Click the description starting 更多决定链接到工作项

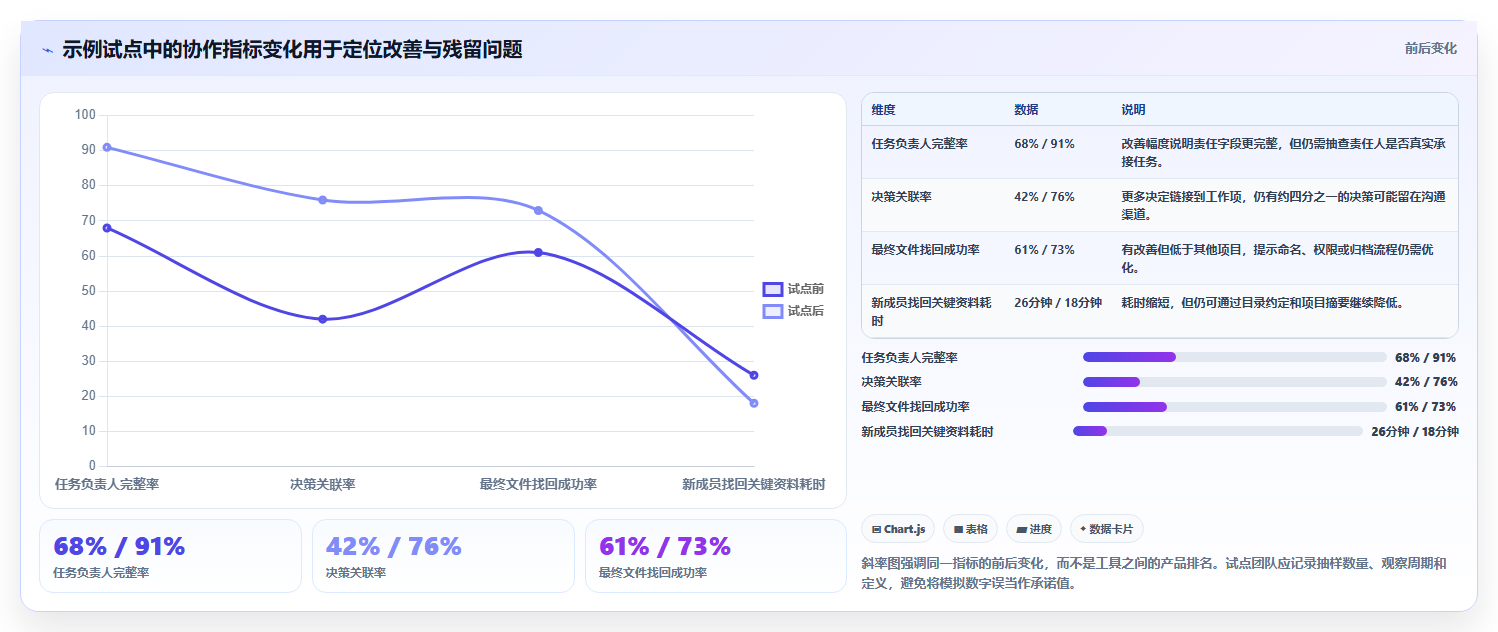[1284, 205]
